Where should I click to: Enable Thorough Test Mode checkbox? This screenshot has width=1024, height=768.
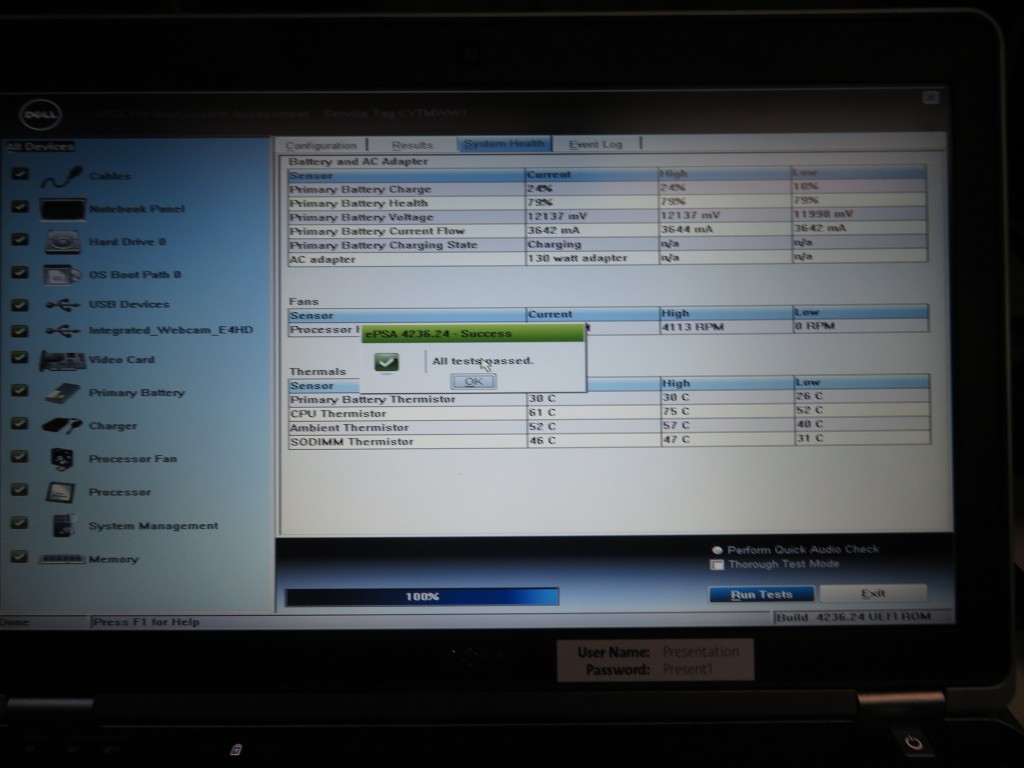point(717,565)
